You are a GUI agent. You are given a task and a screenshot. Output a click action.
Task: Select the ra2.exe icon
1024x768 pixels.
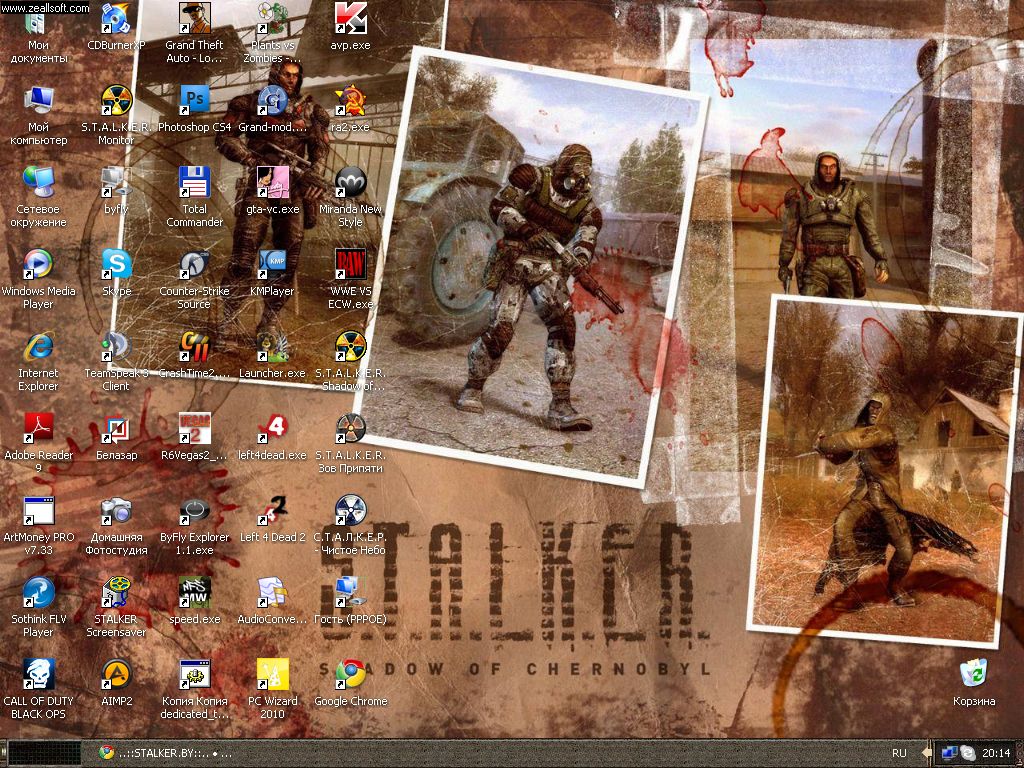(x=351, y=101)
